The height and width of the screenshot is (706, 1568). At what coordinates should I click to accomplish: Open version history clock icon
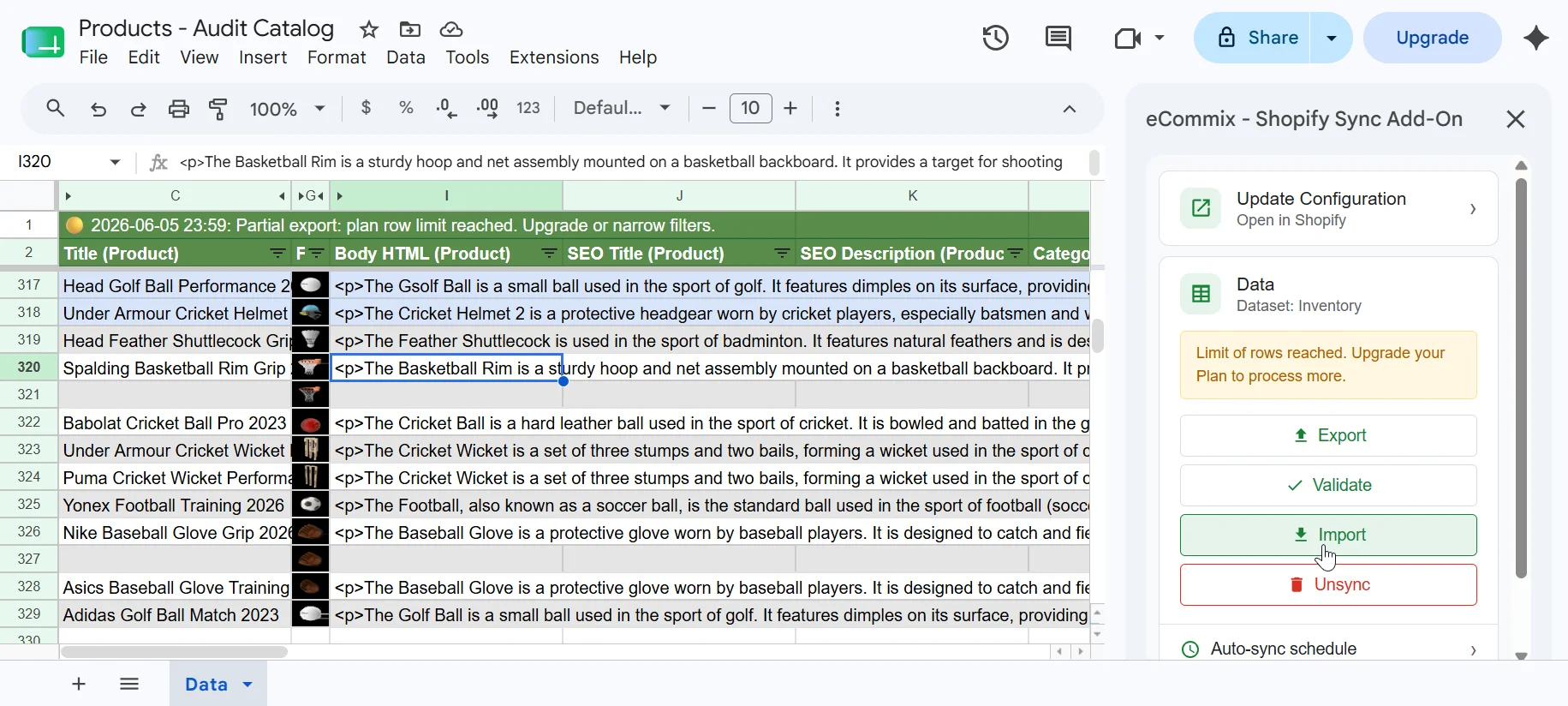pos(995,38)
